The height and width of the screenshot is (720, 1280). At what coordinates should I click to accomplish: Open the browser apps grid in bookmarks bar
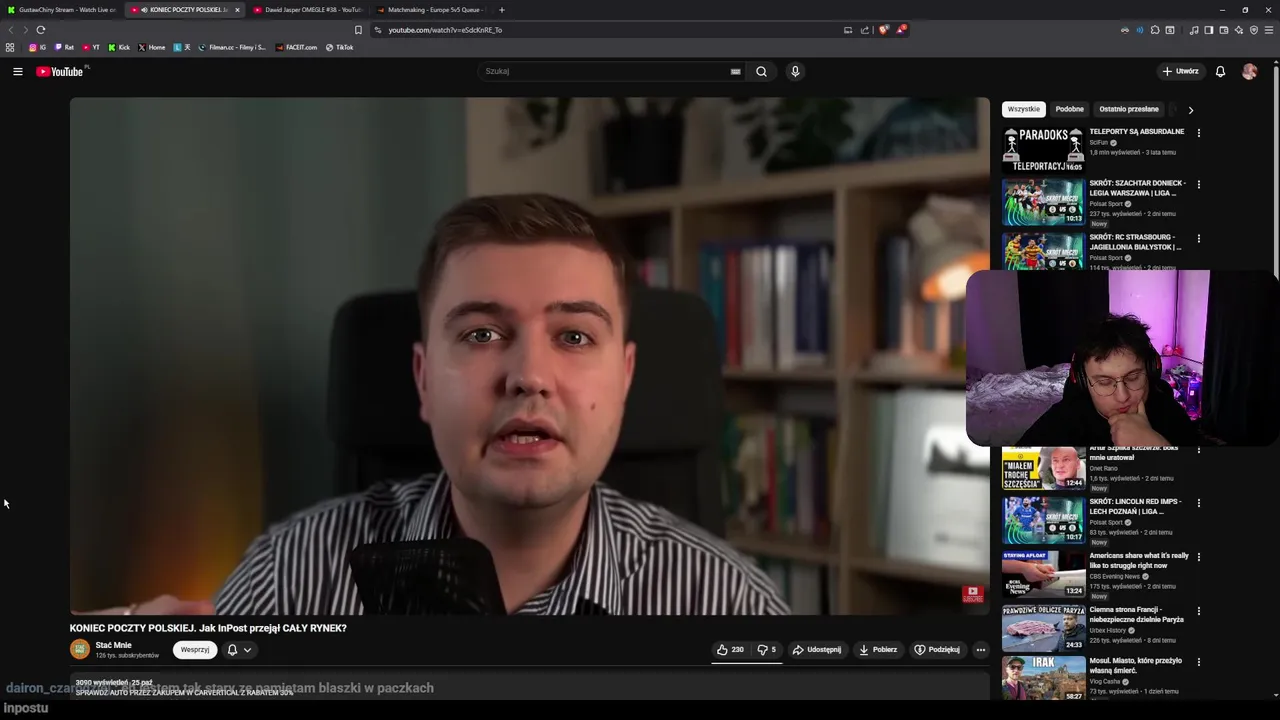point(10,47)
